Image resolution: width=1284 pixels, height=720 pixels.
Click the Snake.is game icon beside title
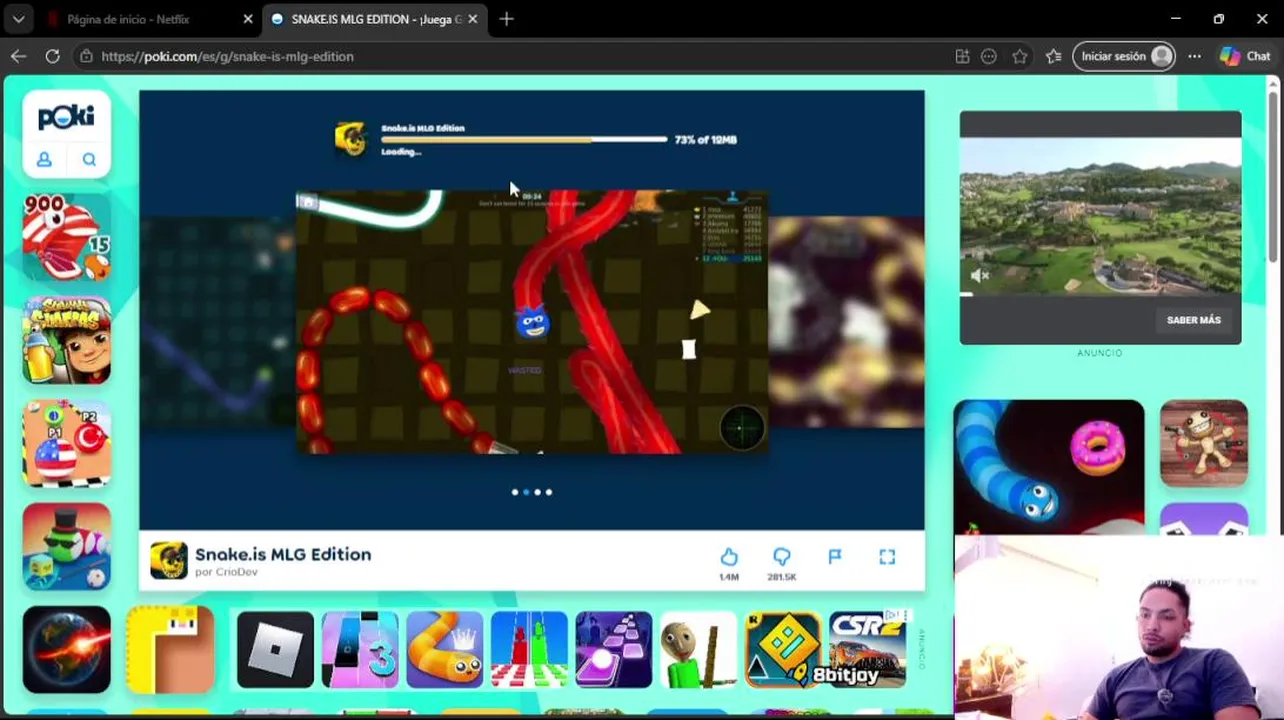[169, 561]
